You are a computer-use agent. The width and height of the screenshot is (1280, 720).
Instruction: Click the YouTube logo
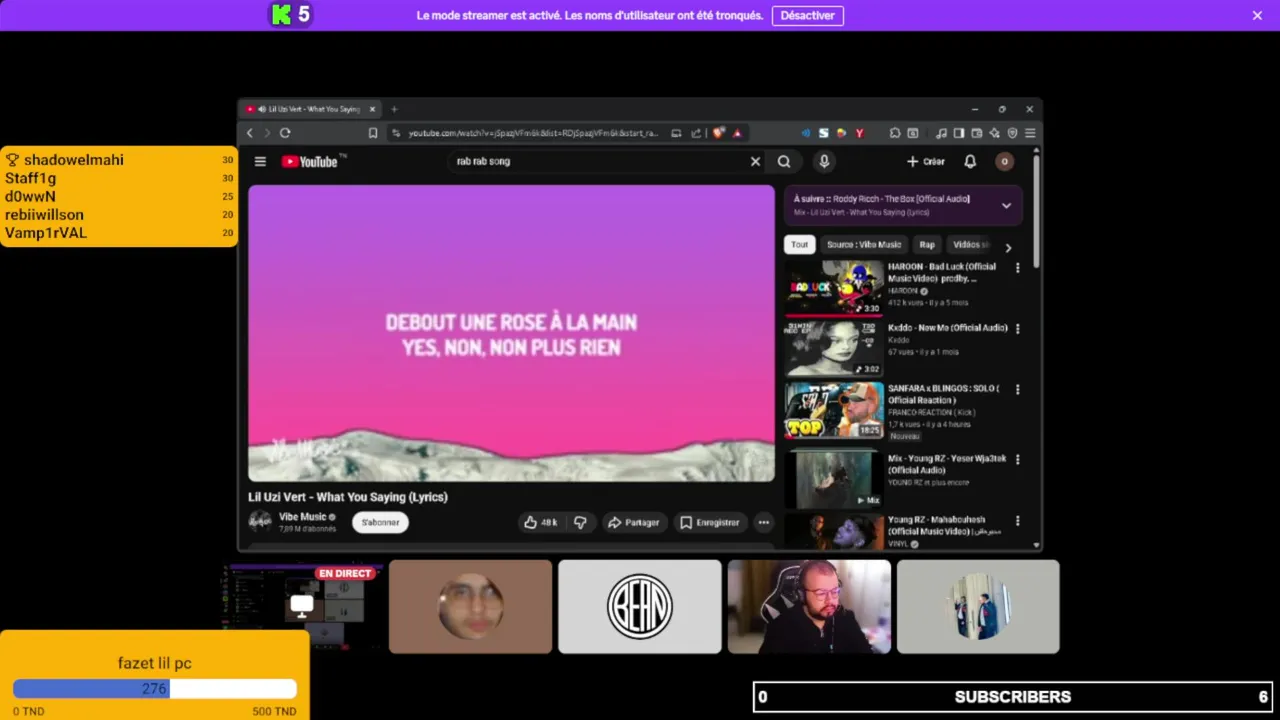coord(310,161)
